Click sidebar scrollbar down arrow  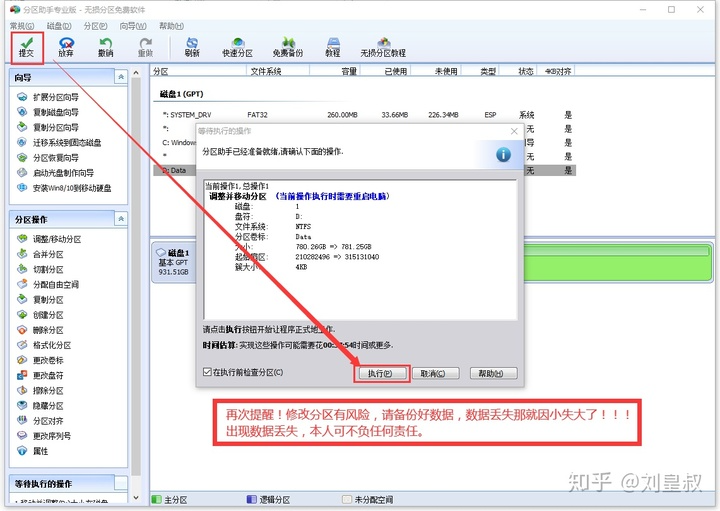click(136, 497)
